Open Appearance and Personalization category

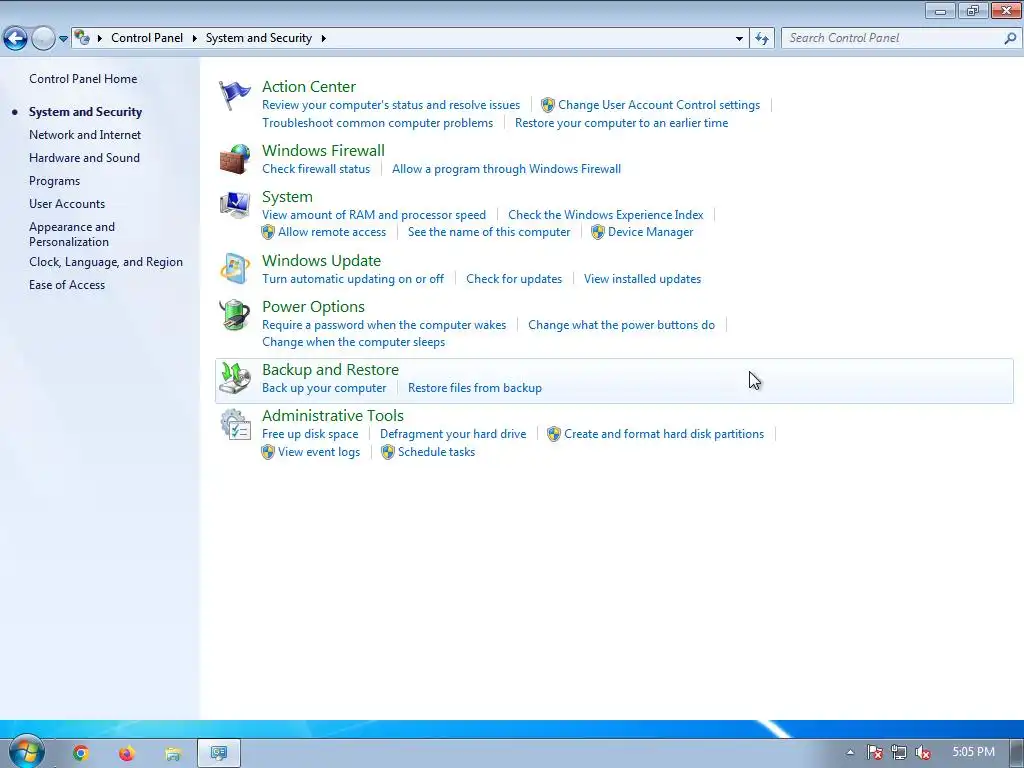(x=72, y=234)
